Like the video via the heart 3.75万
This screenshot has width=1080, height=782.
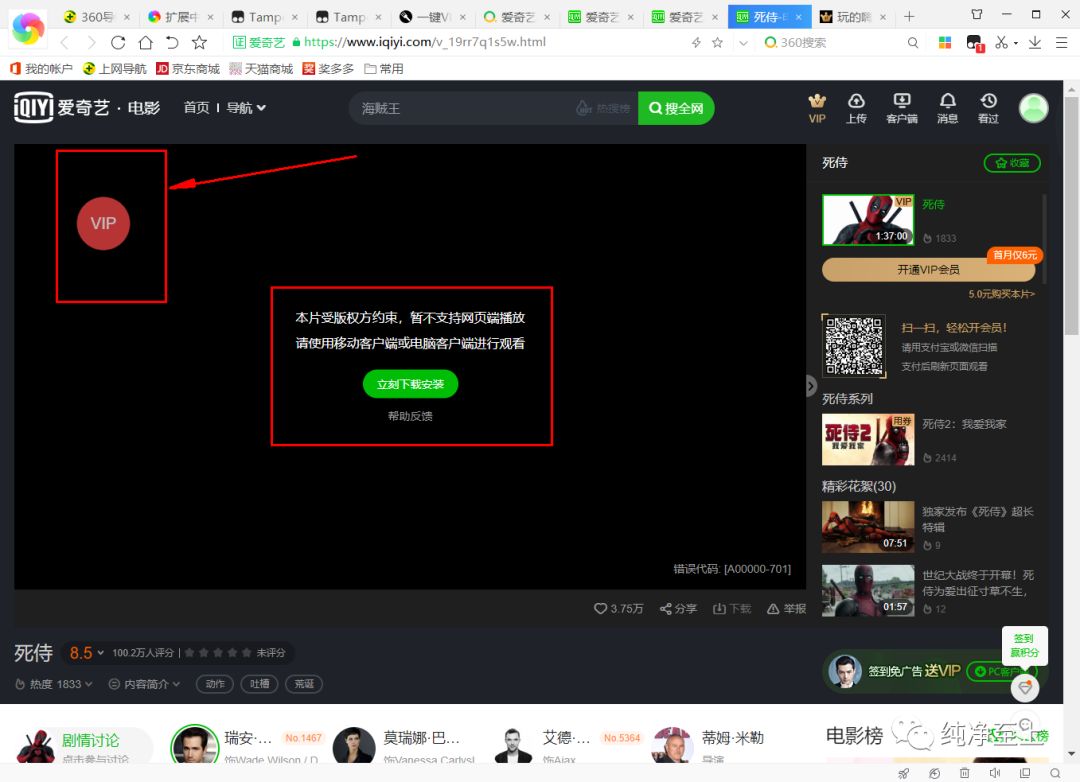(619, 608)
